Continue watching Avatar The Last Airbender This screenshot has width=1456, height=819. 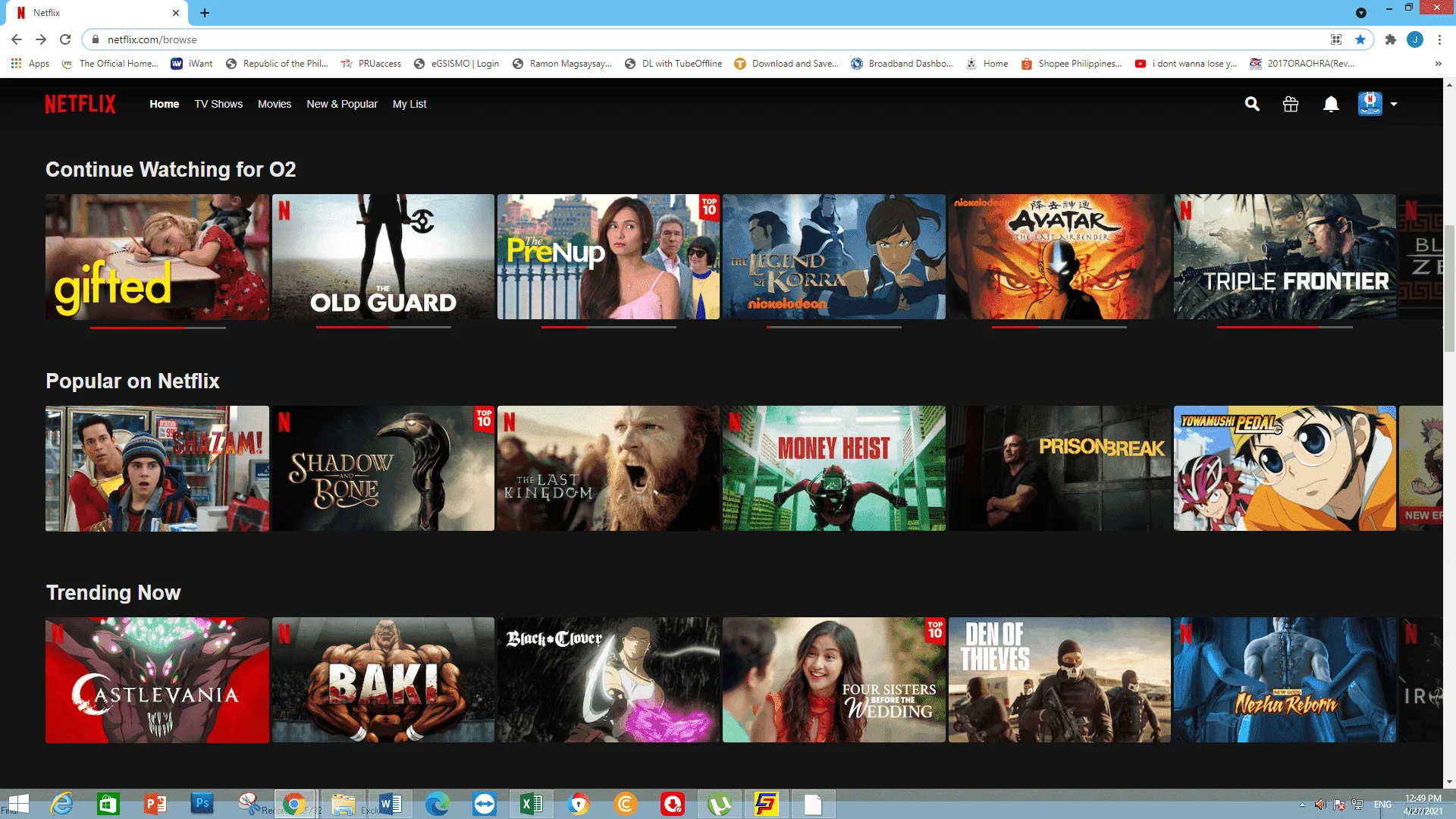point(1059,256)
